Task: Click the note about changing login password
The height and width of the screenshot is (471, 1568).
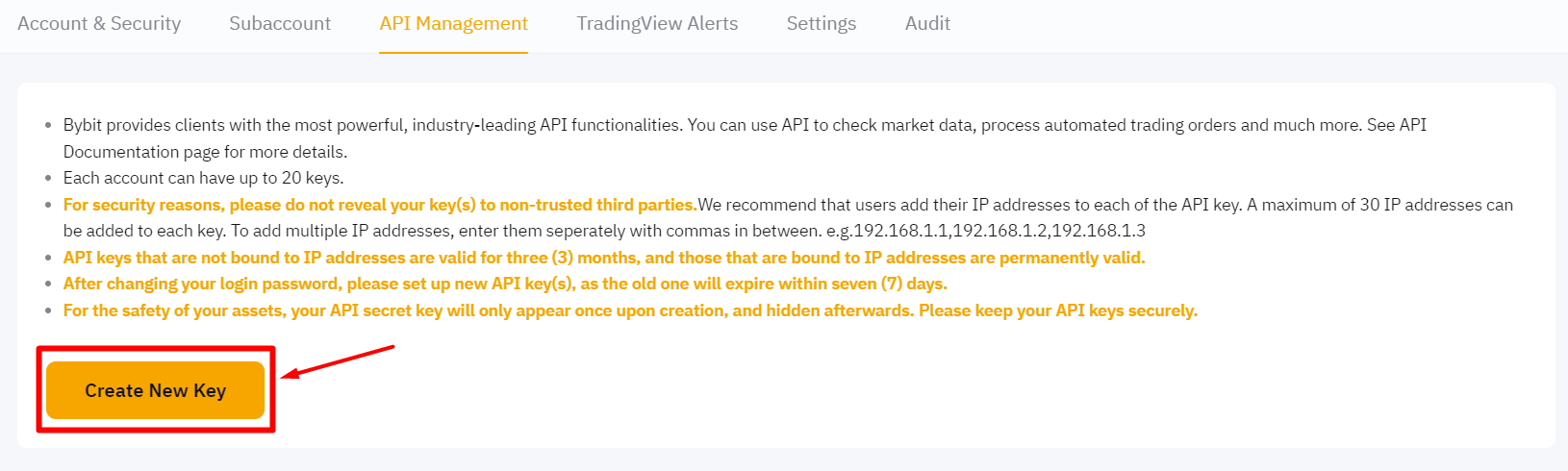Action: click(505, 284)
